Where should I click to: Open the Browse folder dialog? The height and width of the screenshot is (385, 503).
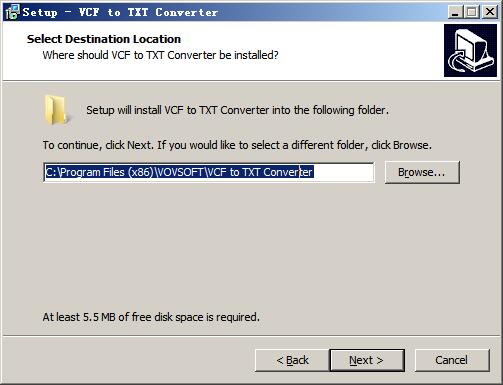click(422, 172)
